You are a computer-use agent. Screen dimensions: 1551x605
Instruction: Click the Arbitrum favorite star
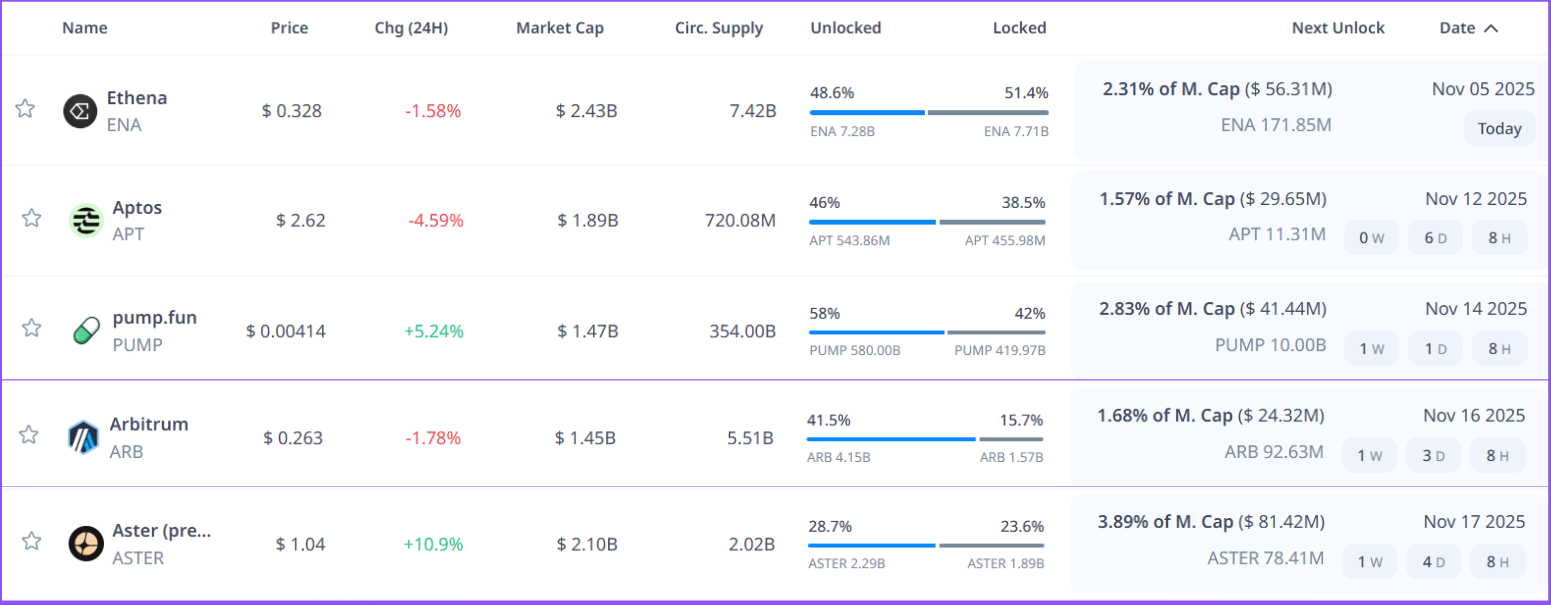pos(29,434)
